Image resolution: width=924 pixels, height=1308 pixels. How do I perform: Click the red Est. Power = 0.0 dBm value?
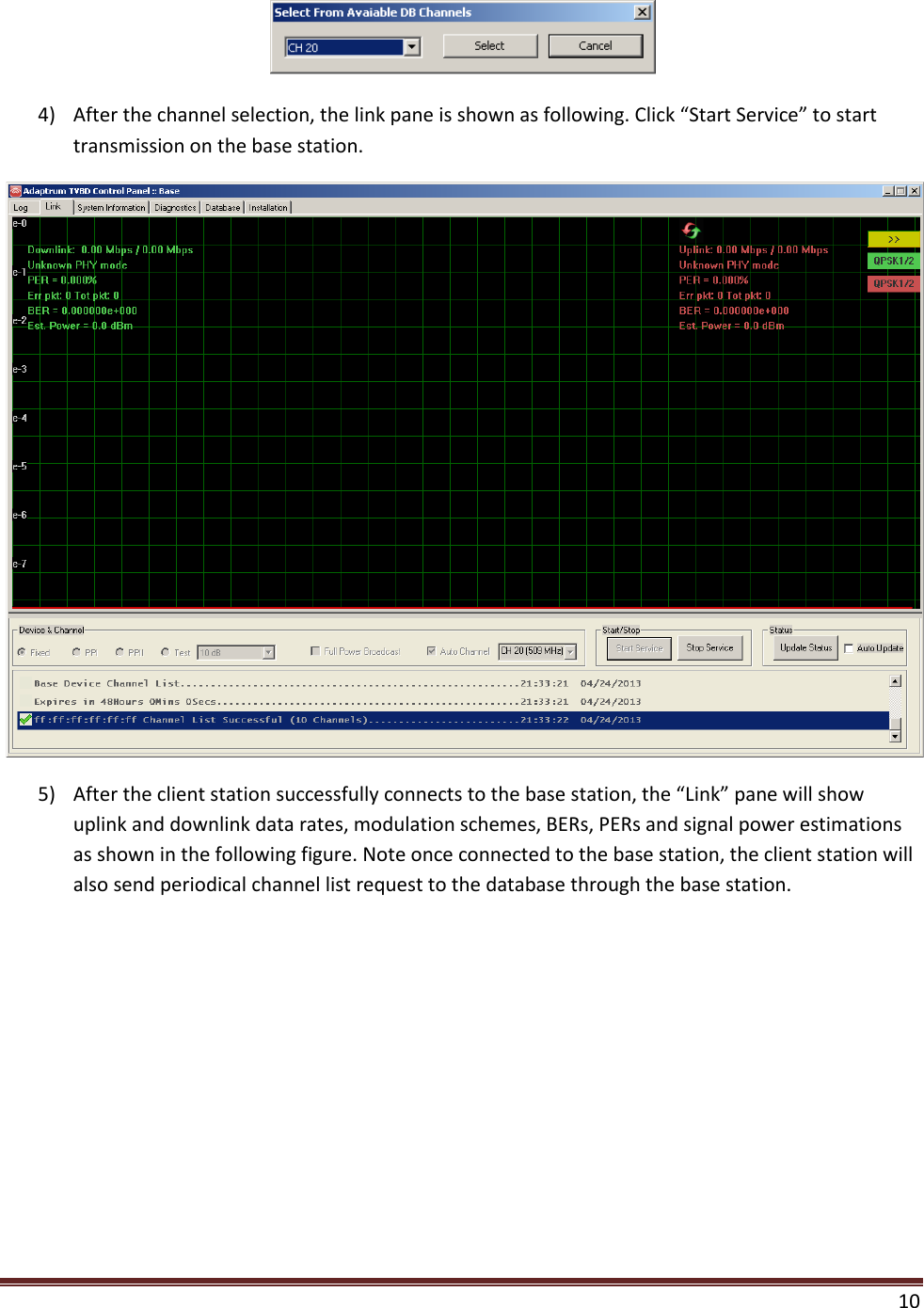pos(731,326)
